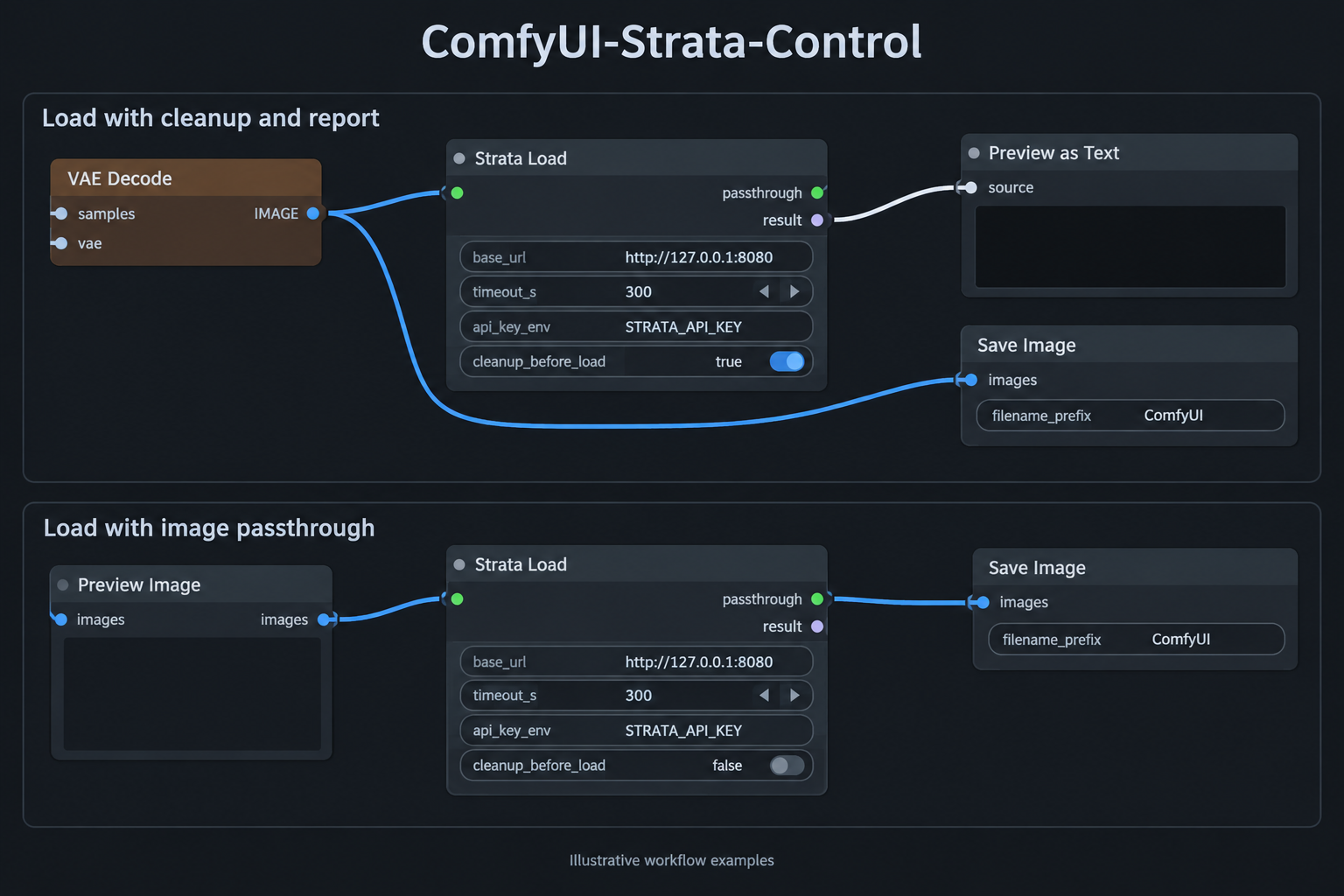Click images socket of top Save Image
The height and width of the screenshot is (896, 1344).
[x=970, y=380]
